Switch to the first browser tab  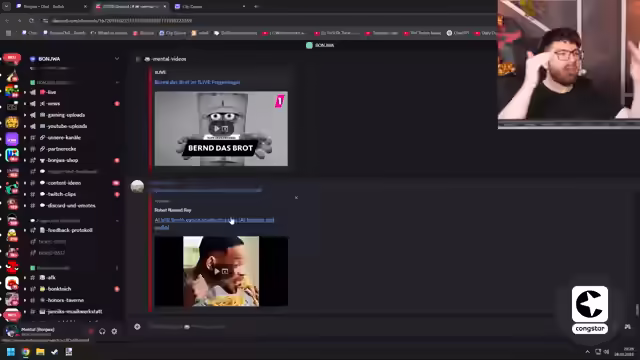point(49,7)
